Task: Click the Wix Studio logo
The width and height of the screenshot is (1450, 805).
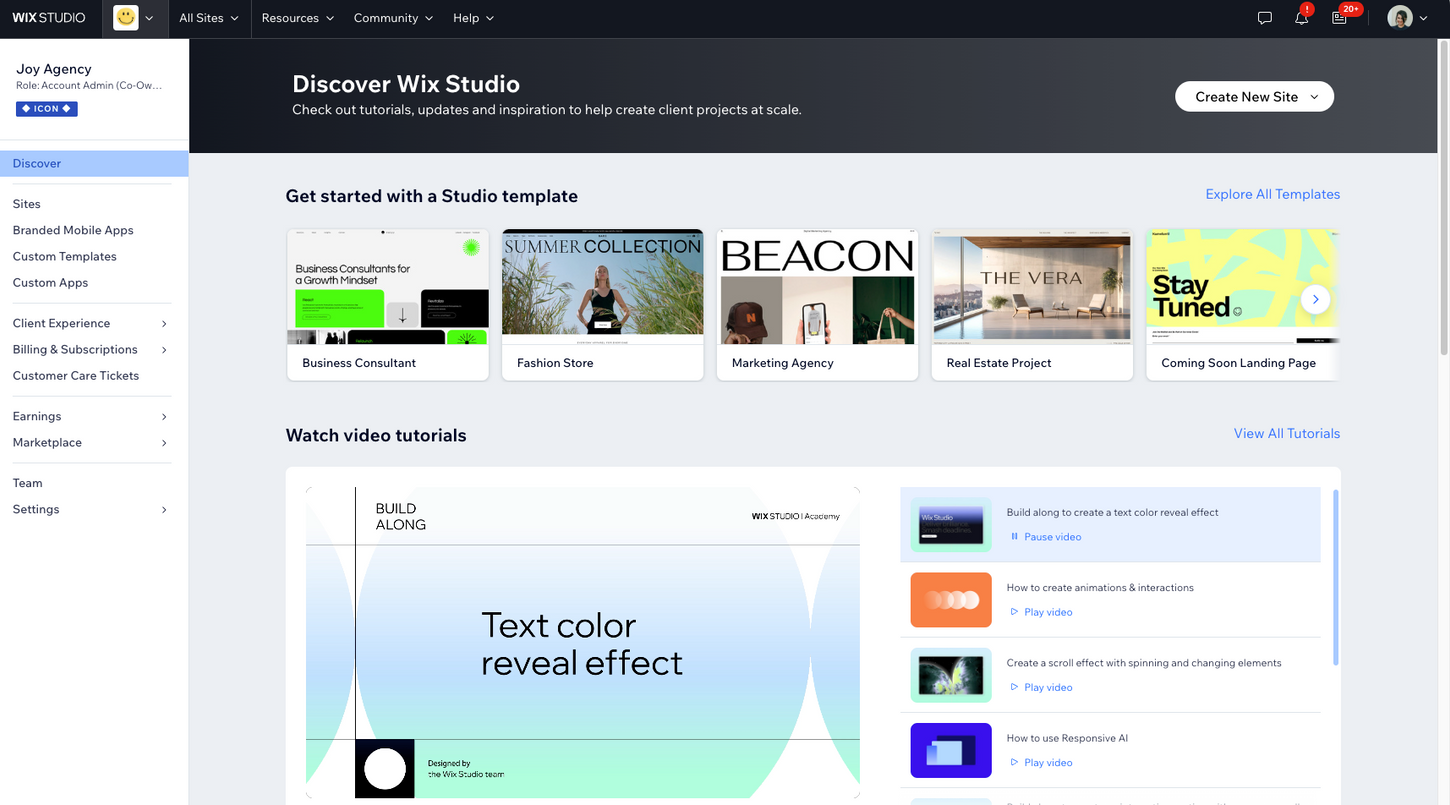Action: tap(49, 18)
